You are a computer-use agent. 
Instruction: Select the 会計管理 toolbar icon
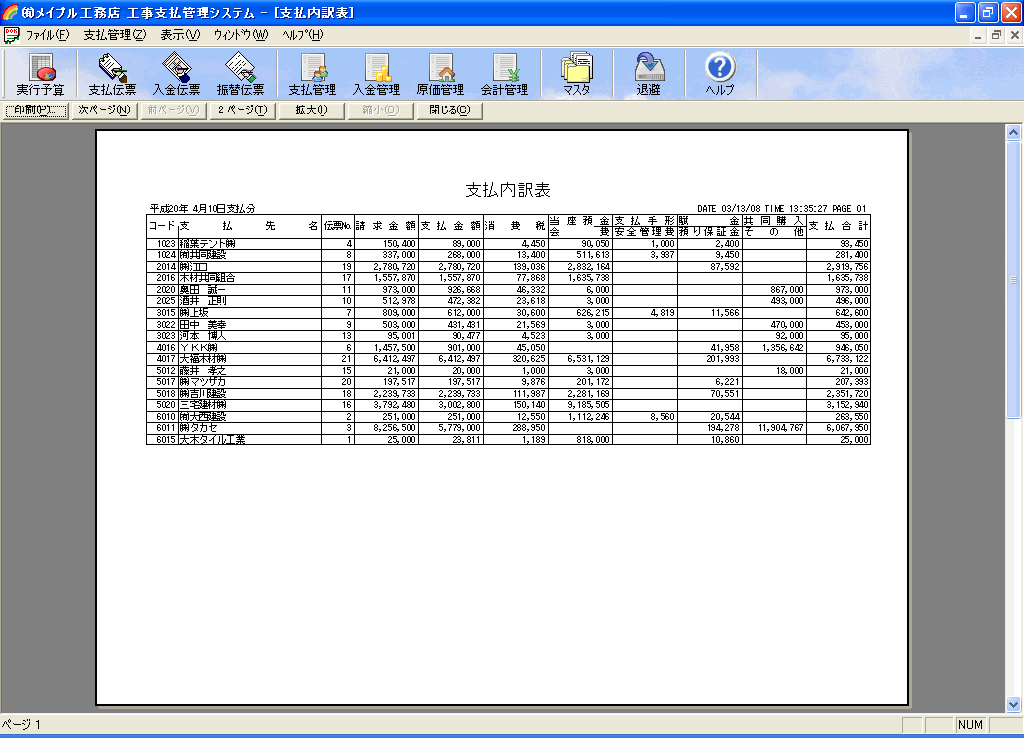pyautogui.click(x=504, y=74)
